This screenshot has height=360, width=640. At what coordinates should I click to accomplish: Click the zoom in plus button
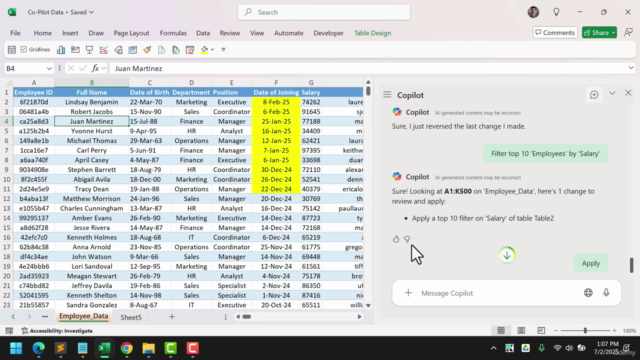click(x=614, y=331)
